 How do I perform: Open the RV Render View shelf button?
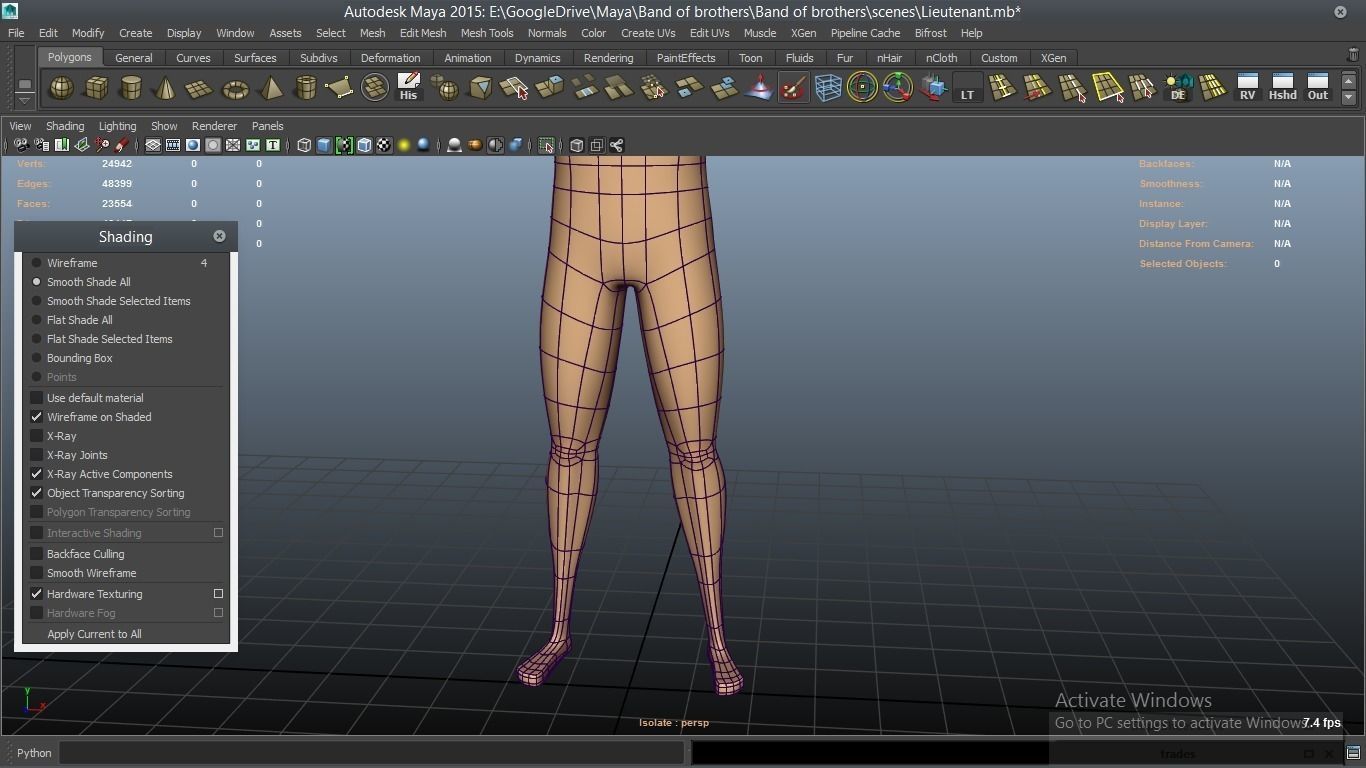point(1247,88)
